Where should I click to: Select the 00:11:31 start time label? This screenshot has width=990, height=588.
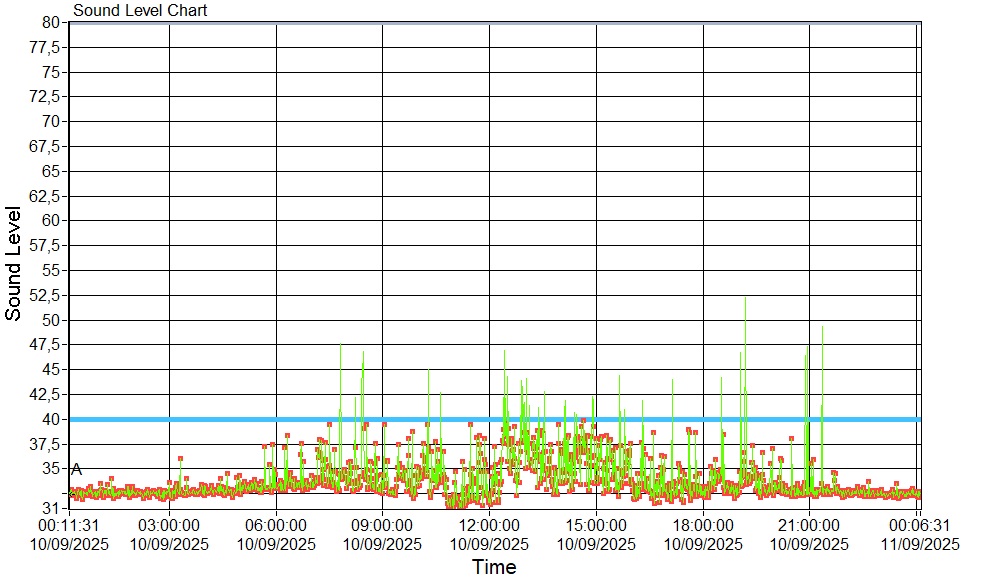click(68, 524)
